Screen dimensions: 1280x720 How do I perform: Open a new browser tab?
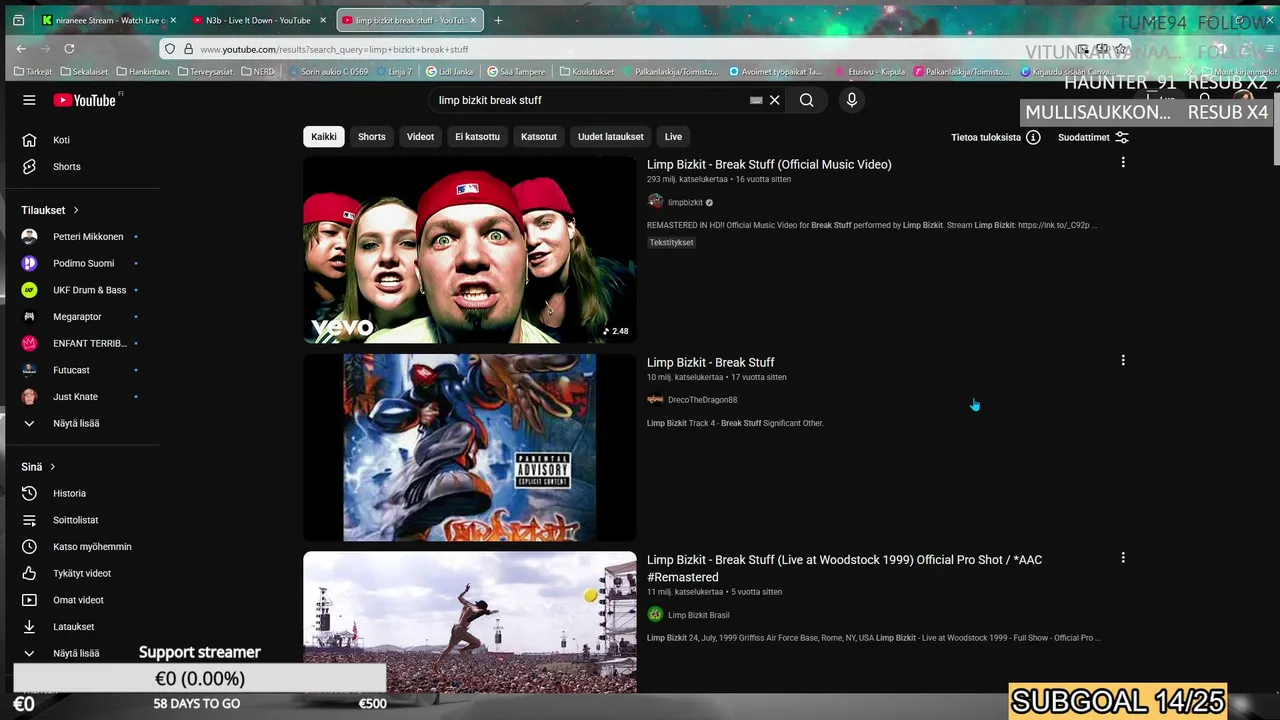[x=498, y=20]
